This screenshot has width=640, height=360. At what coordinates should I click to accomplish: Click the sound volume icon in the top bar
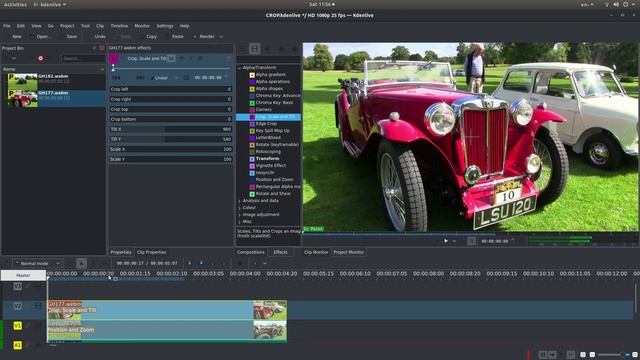pyautogui.click(x=616, y=4)
